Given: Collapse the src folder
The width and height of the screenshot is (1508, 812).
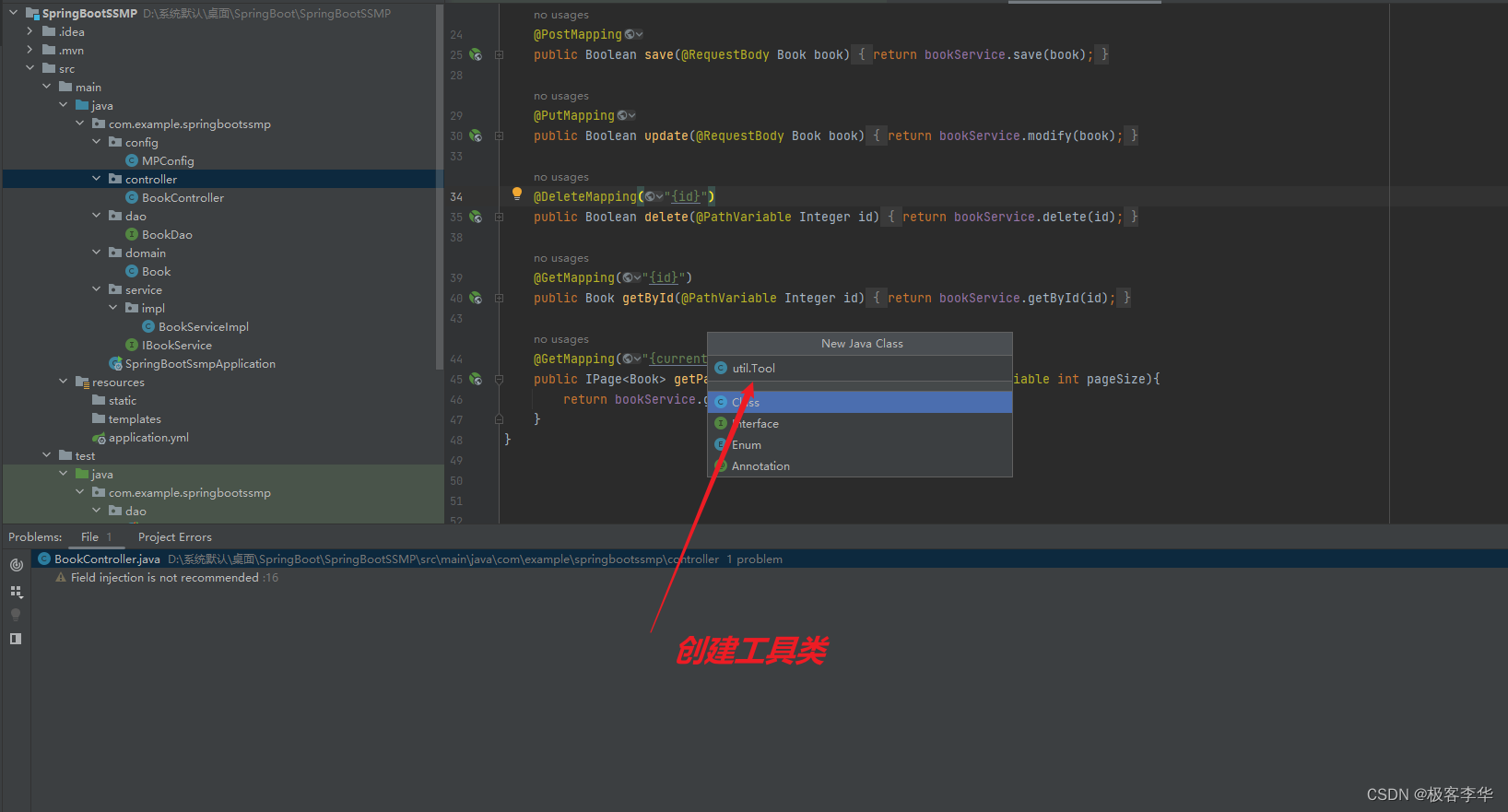Looking at the screenshot, I should coord(29,68).
